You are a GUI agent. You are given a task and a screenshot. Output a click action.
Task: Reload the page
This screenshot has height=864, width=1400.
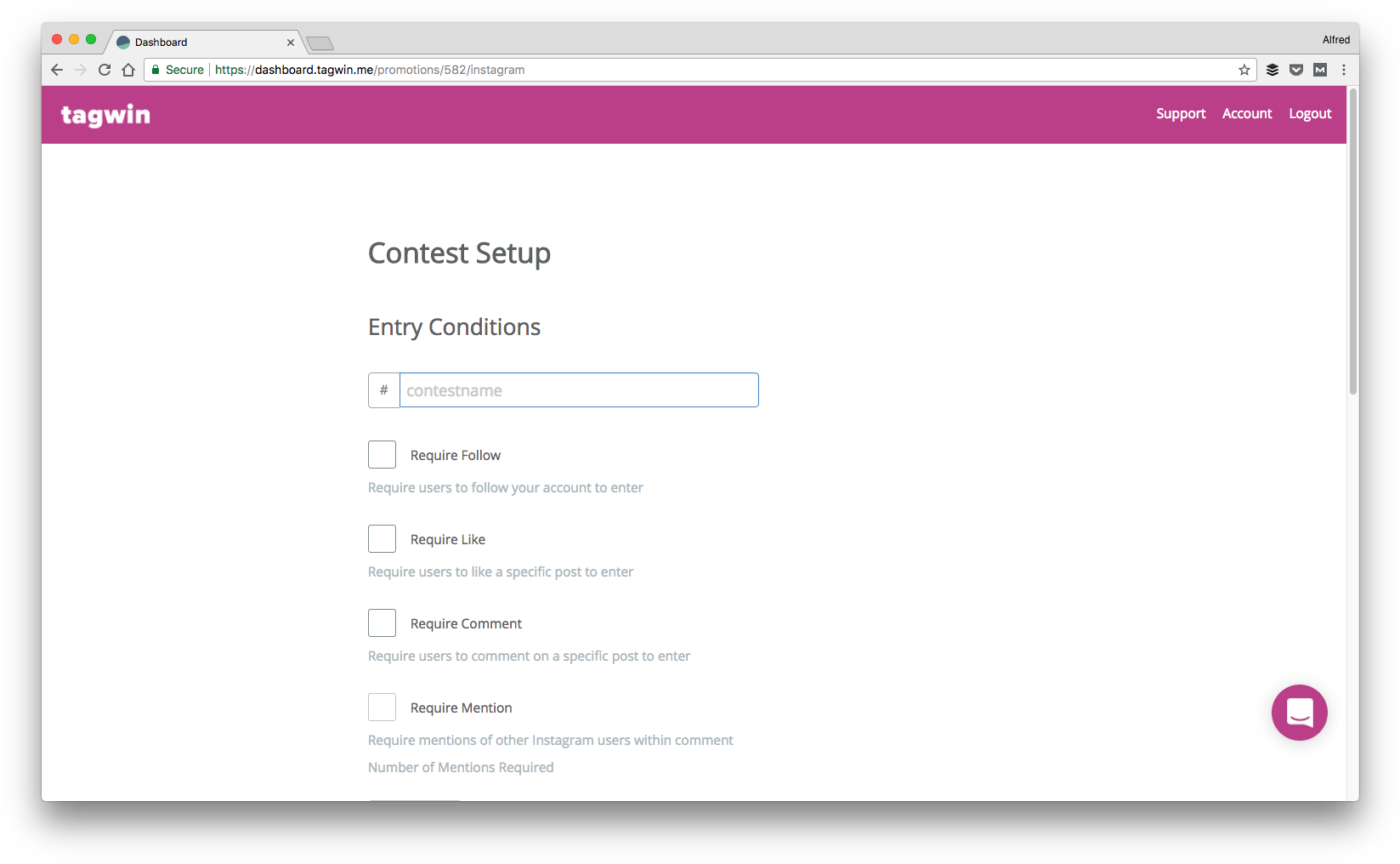[105, 70]
